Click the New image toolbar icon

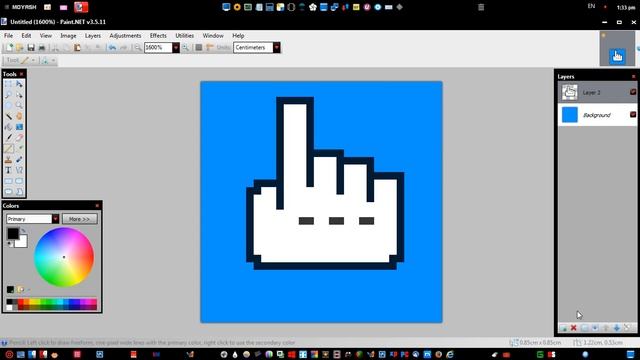pos(9,47)
